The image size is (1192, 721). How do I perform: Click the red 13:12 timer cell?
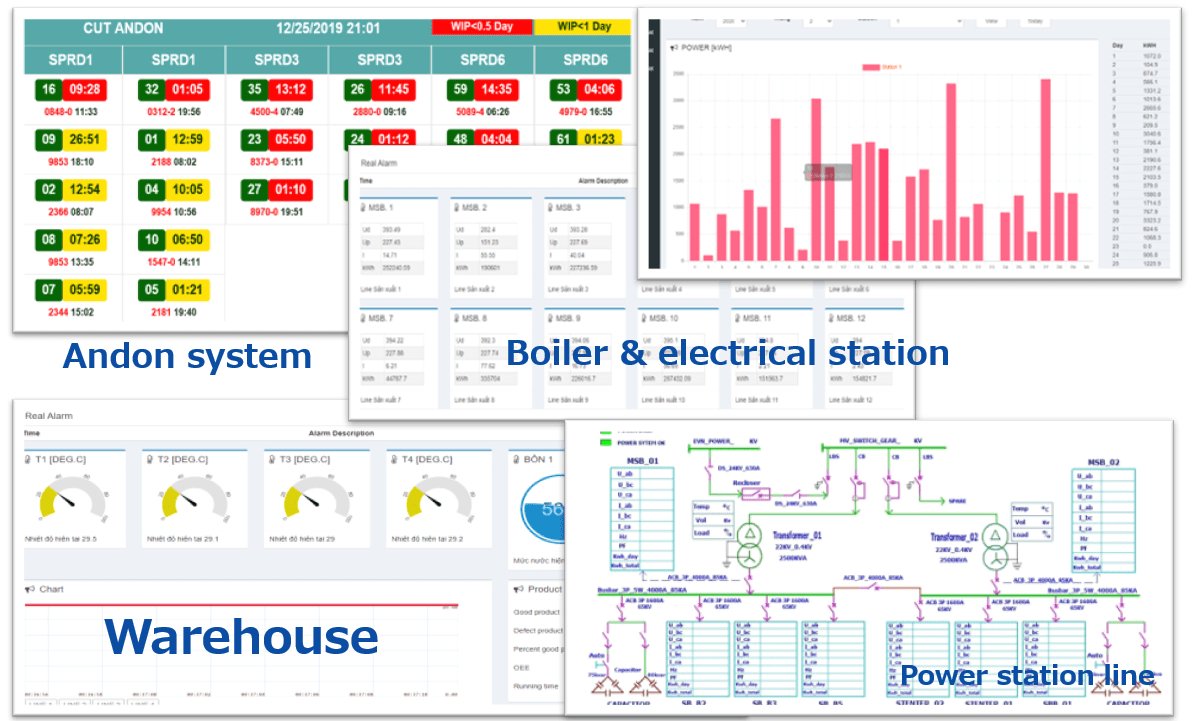(x=290, y=90)
